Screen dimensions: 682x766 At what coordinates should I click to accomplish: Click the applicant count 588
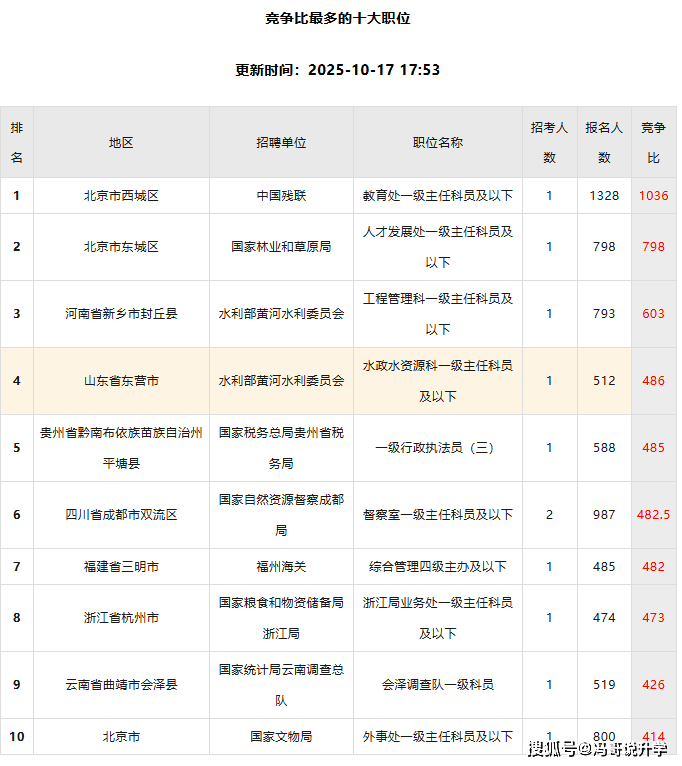point(604,447)
